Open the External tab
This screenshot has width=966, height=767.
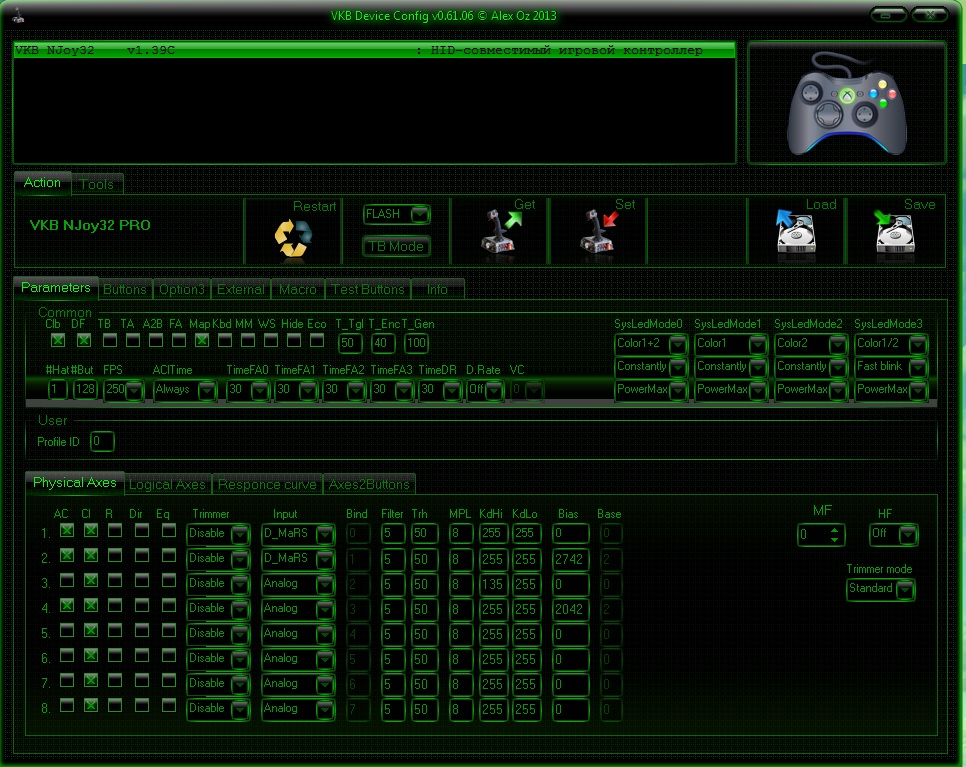[241, 290]
